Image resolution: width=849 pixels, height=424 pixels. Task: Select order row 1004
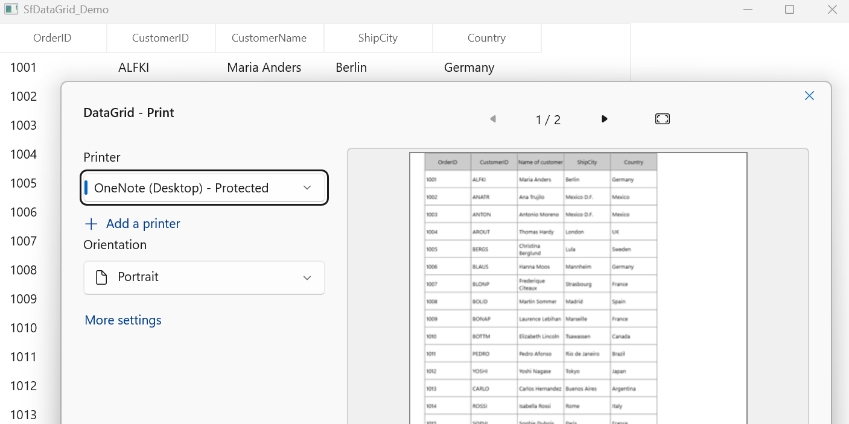[23, 154]
